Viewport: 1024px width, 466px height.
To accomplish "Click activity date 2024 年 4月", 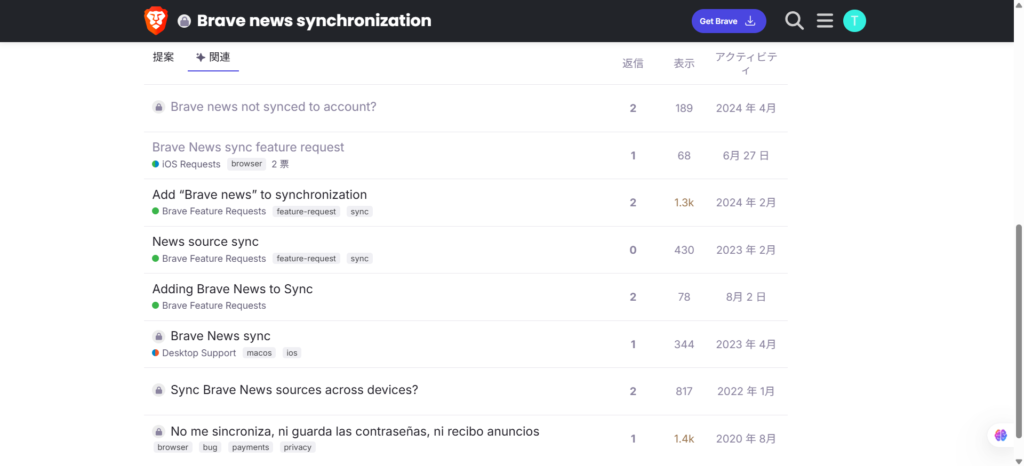I will 746,108.
